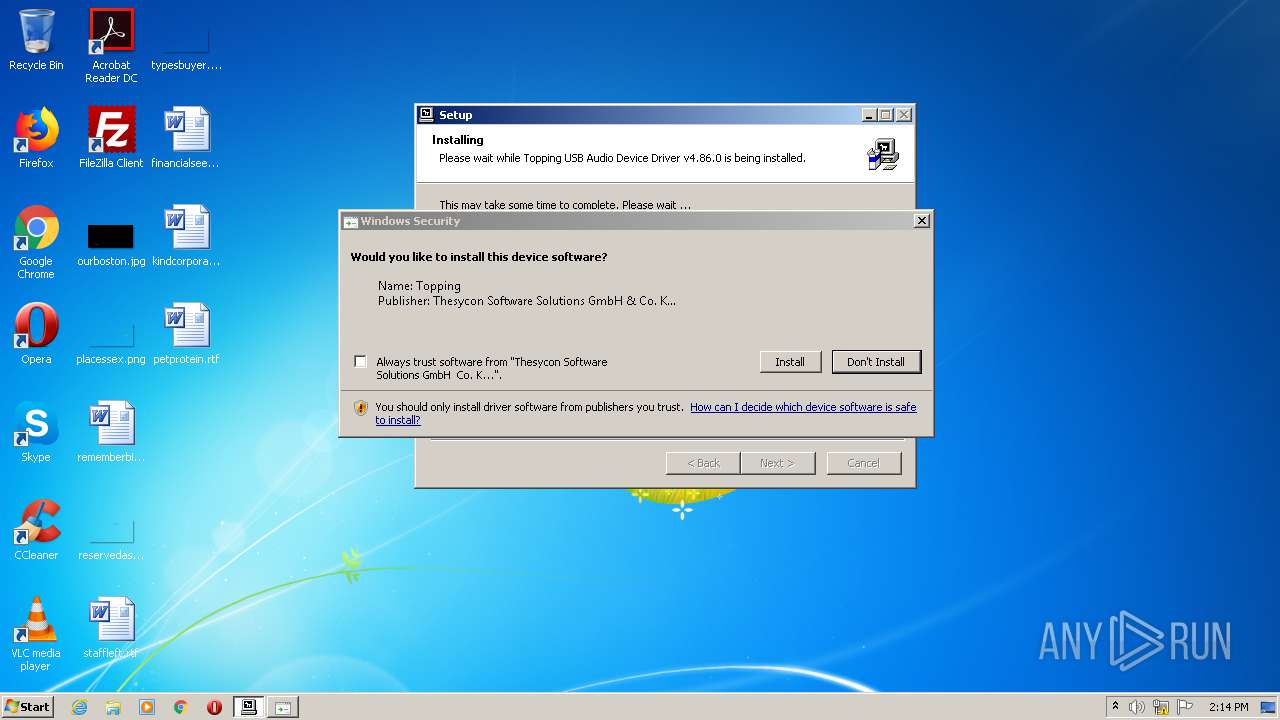
Task: Check Always trust software from Thesycon
Action: (x=360, y=362)
